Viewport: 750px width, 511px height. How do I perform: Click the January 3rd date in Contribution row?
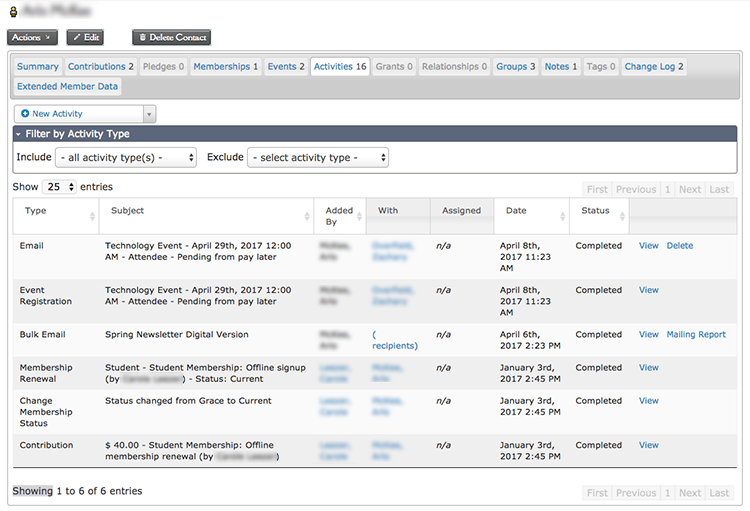click(x=530, y=451)
